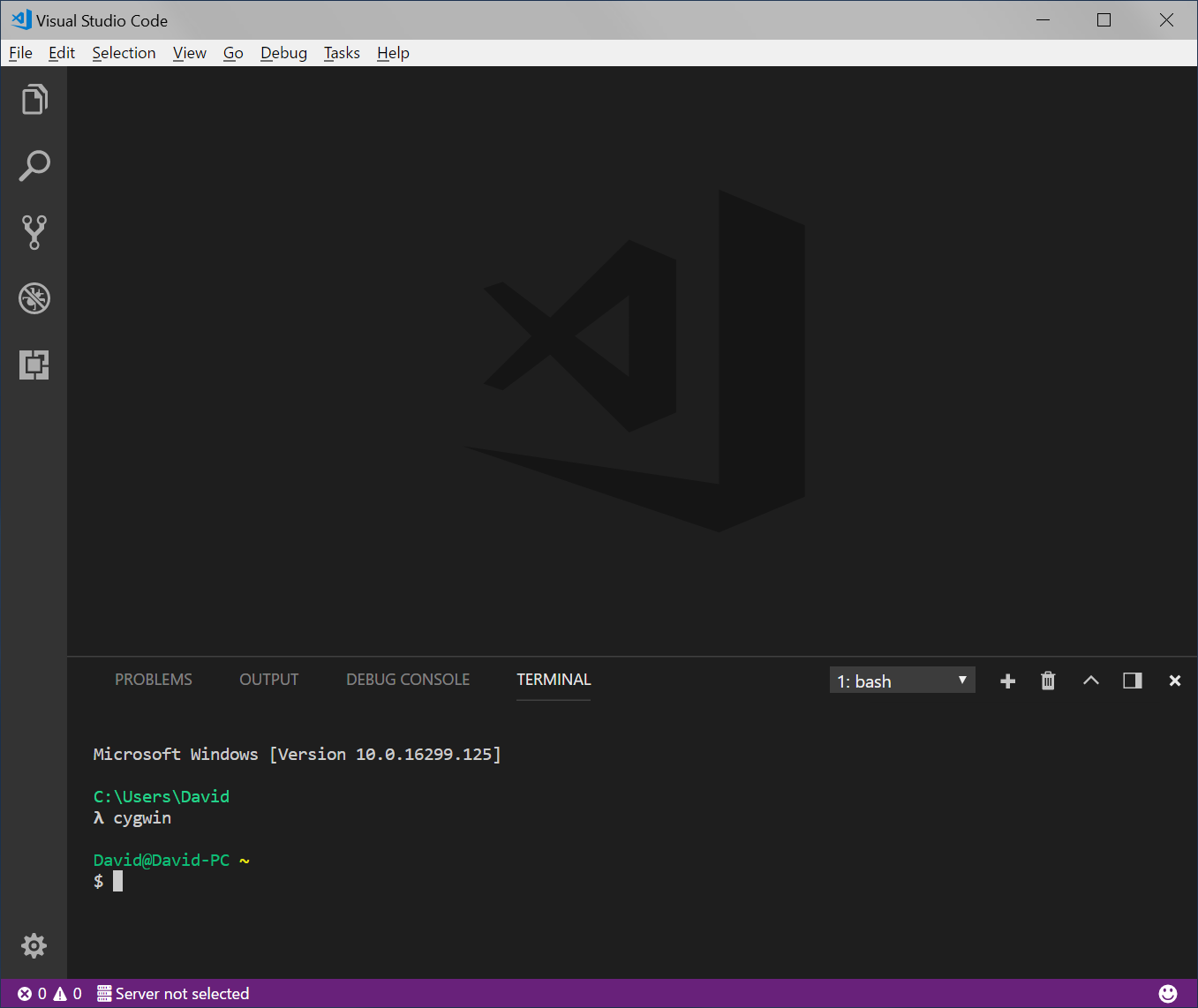Open the Extensions view
The image size is (1198, 1008).
(34, 365)
